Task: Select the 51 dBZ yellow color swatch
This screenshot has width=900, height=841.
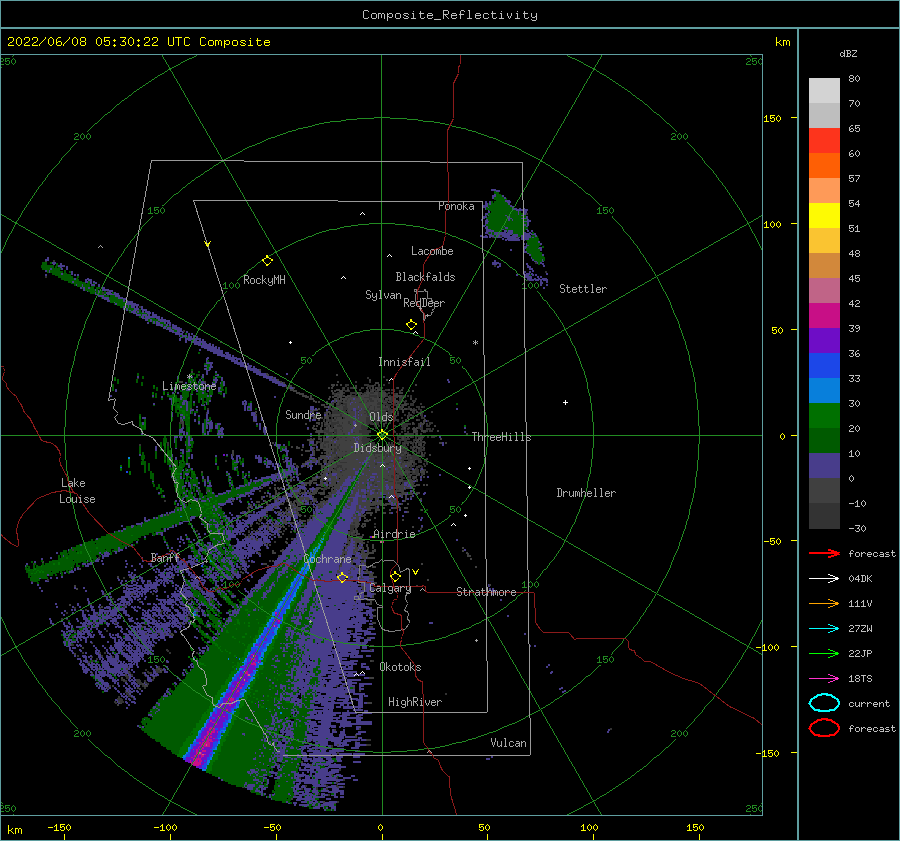Action: click(824, 215)
